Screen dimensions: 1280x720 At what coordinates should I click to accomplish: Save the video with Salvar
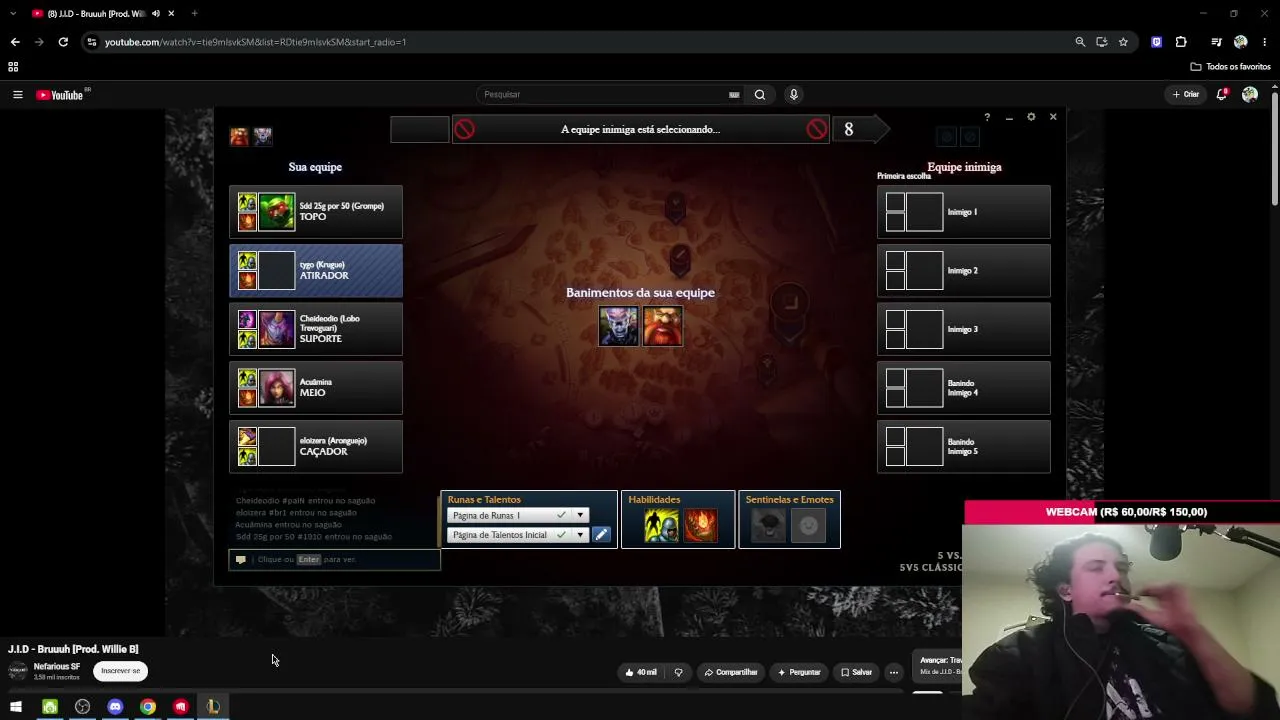(x=857, y=672)
